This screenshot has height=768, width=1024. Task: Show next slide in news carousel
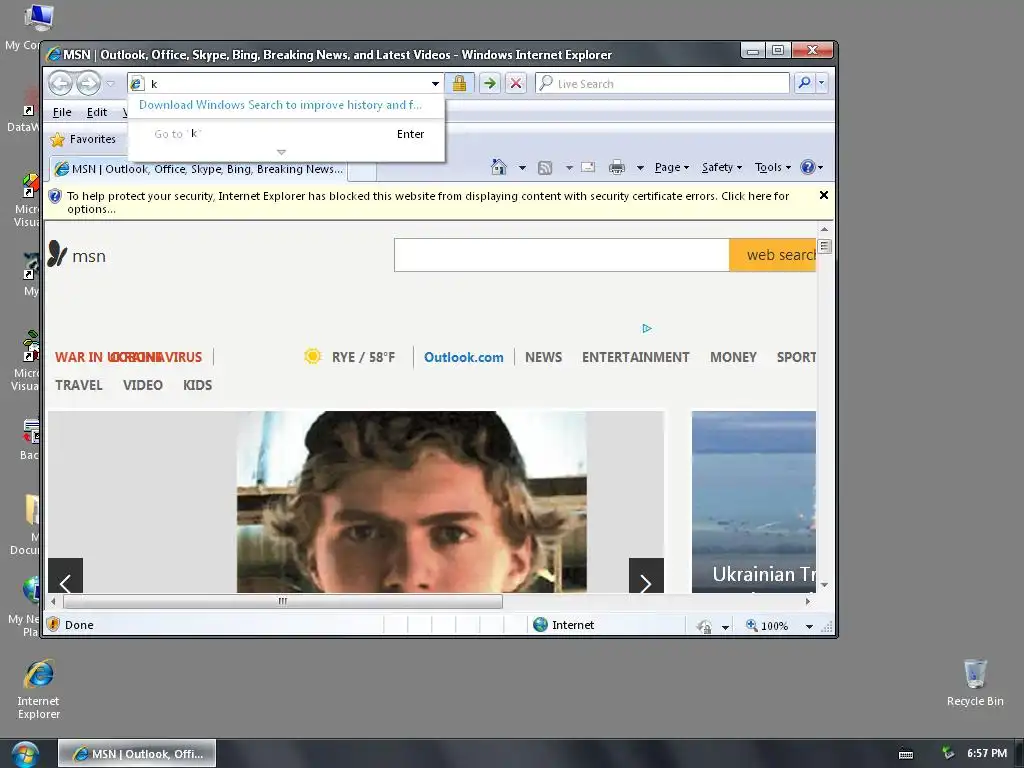[646, 576]
